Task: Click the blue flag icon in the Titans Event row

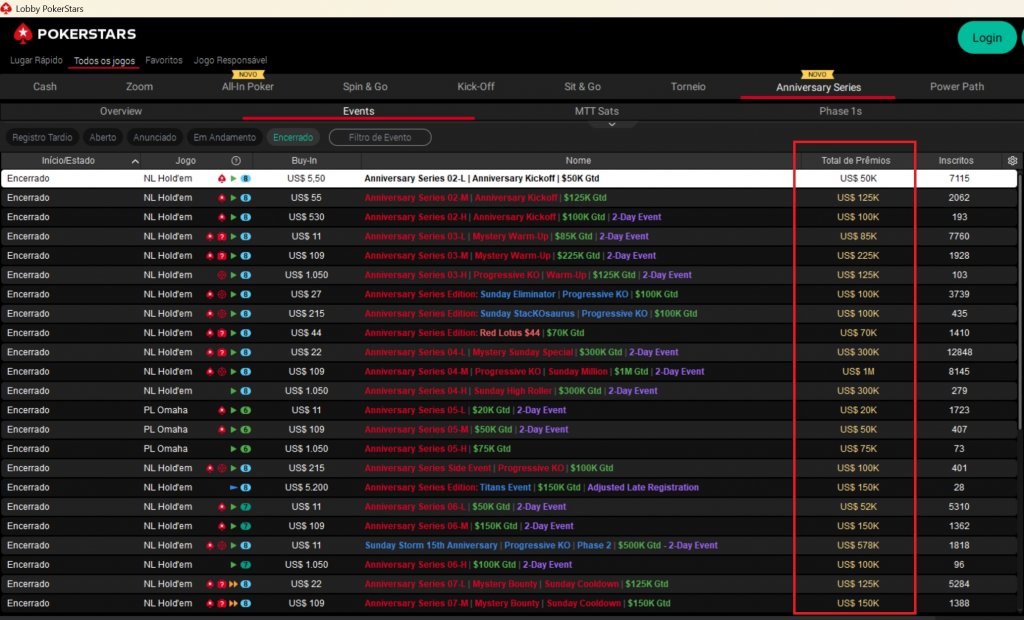Action: tap(233, 487)
